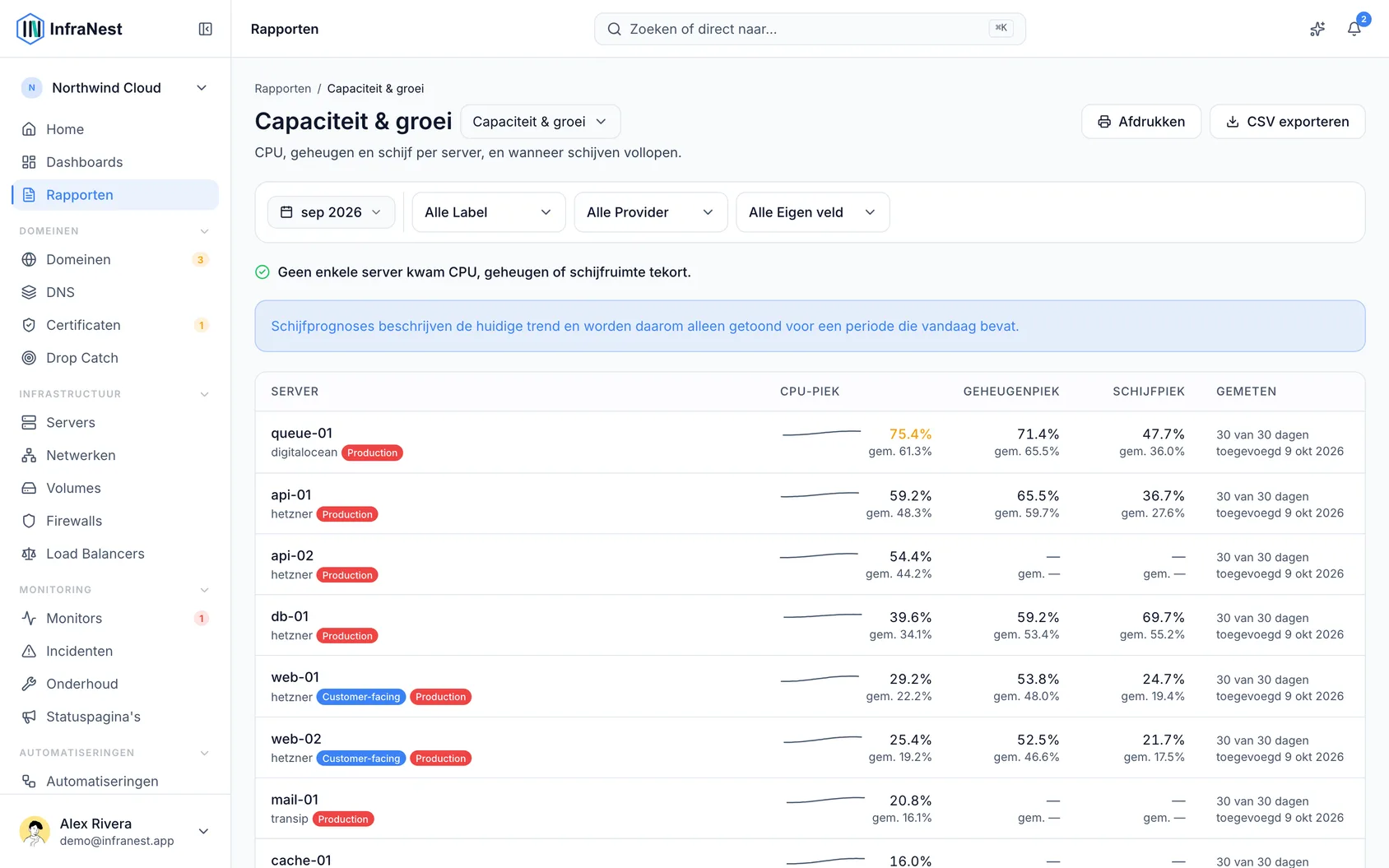Collapse the Infrastructuur section
1389x868 pixels.
(x=204, y=394)
